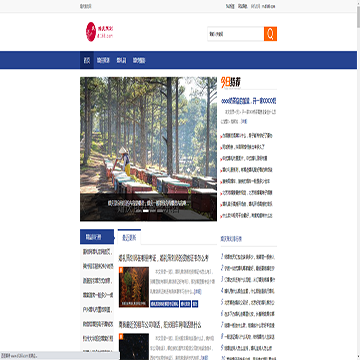
Task: Click the rank number 5 in the ranking list
Action: point(222,302)
